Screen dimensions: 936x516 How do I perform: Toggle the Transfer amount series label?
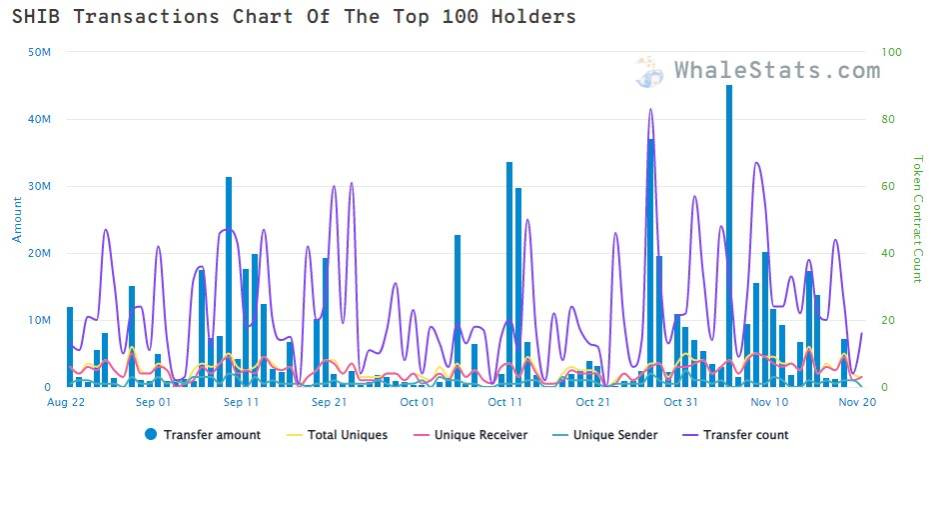[x=212, y=435]
